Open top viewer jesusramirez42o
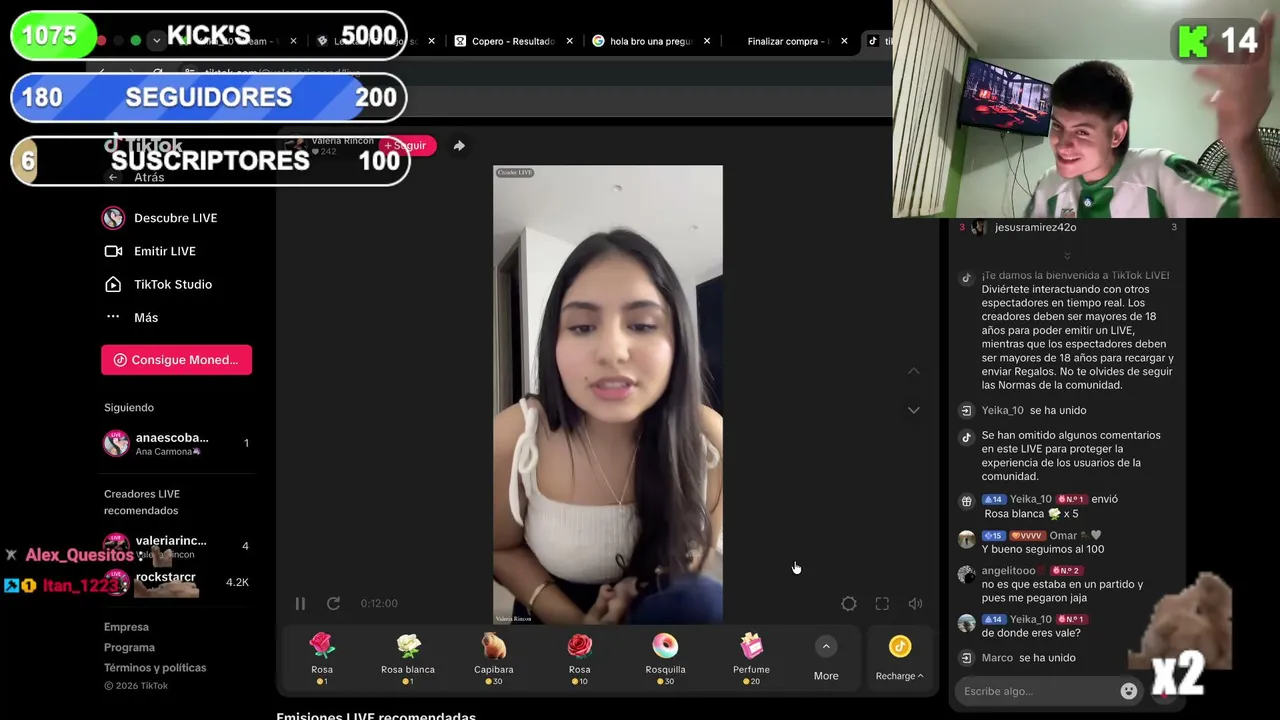The image size is (1280, 720). tap(1035, 227)
